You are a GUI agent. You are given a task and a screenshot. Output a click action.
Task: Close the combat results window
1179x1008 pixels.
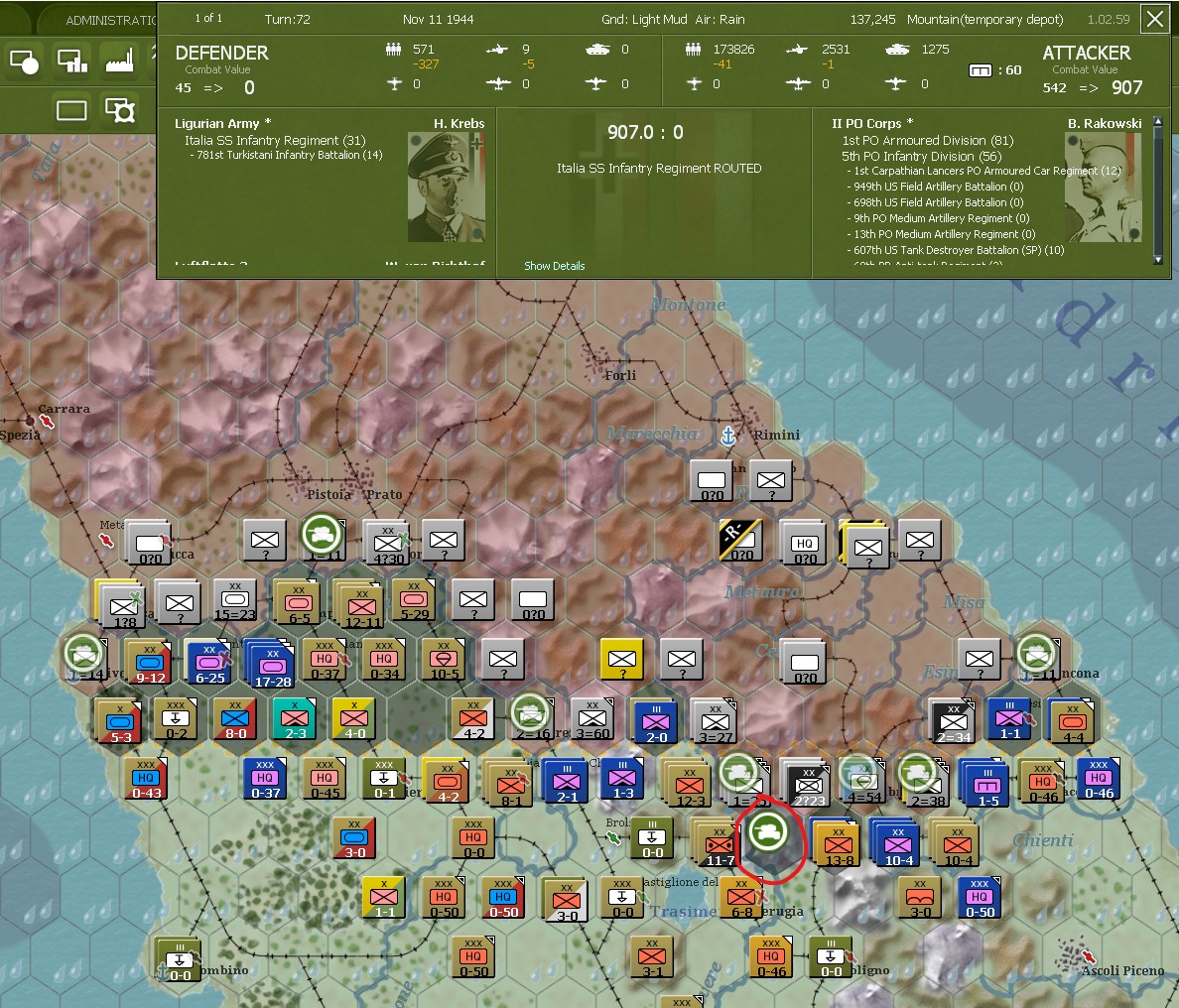1154,18
